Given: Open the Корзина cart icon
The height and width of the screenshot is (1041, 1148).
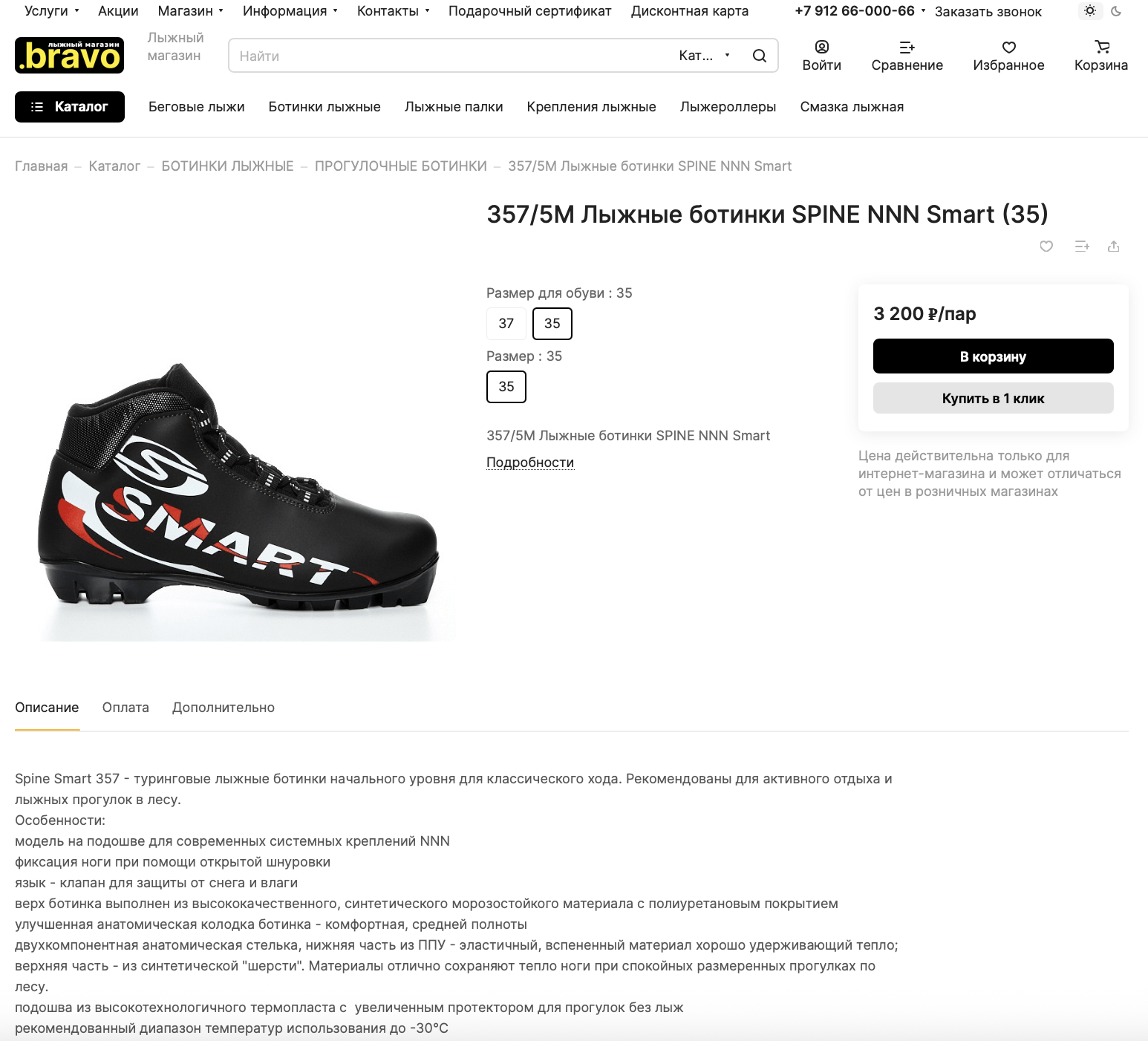Looking at the screenshot, I should coord(1102,47).
